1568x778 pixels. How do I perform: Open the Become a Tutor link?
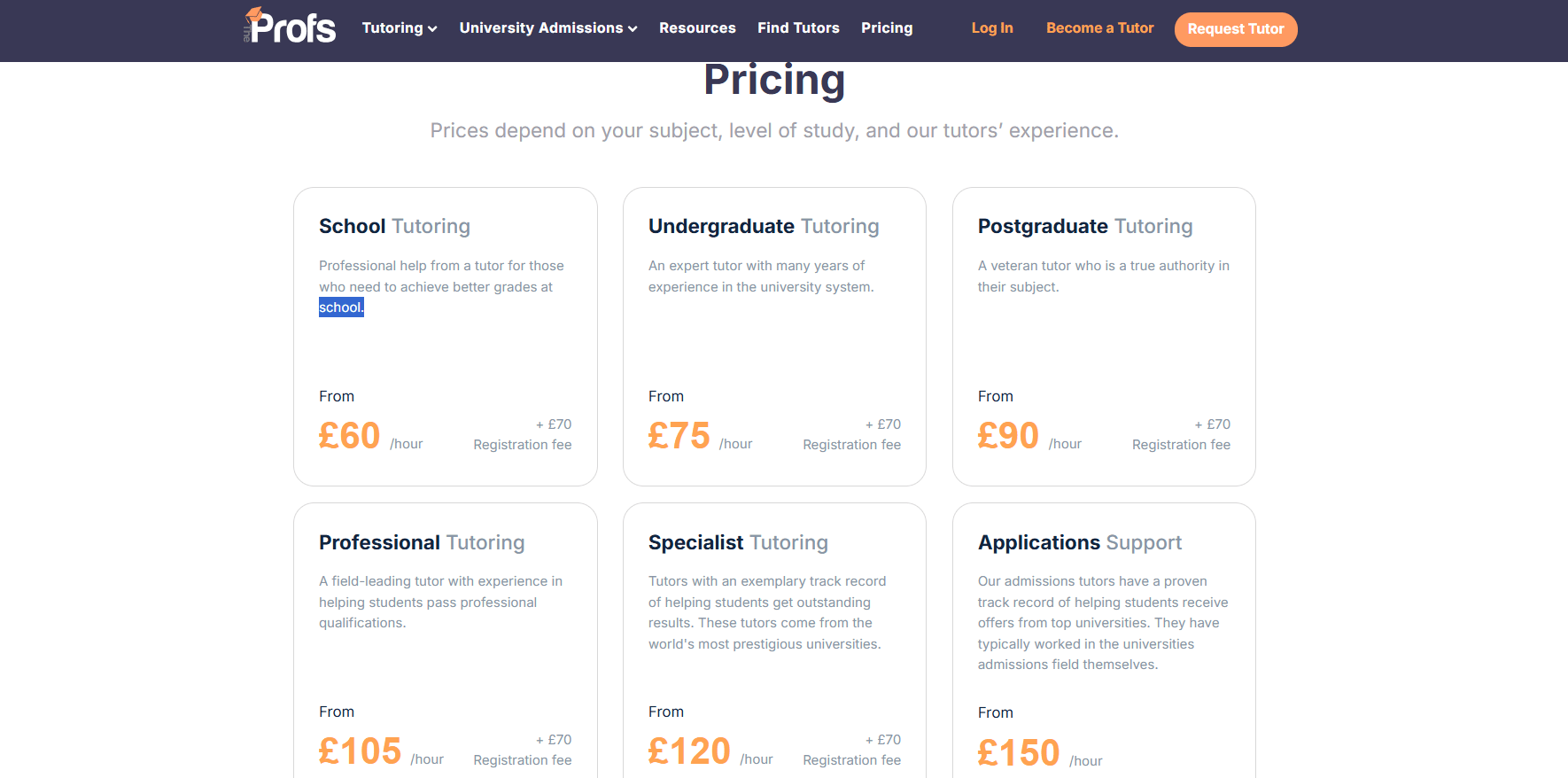[x=1099, y=28]
